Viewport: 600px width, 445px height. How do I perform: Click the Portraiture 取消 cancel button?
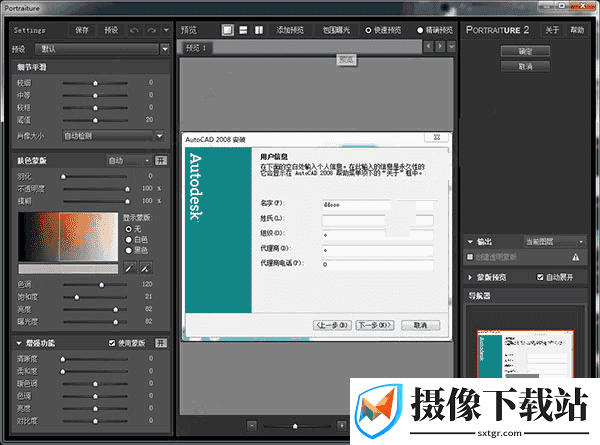click(x=525, y=66)
